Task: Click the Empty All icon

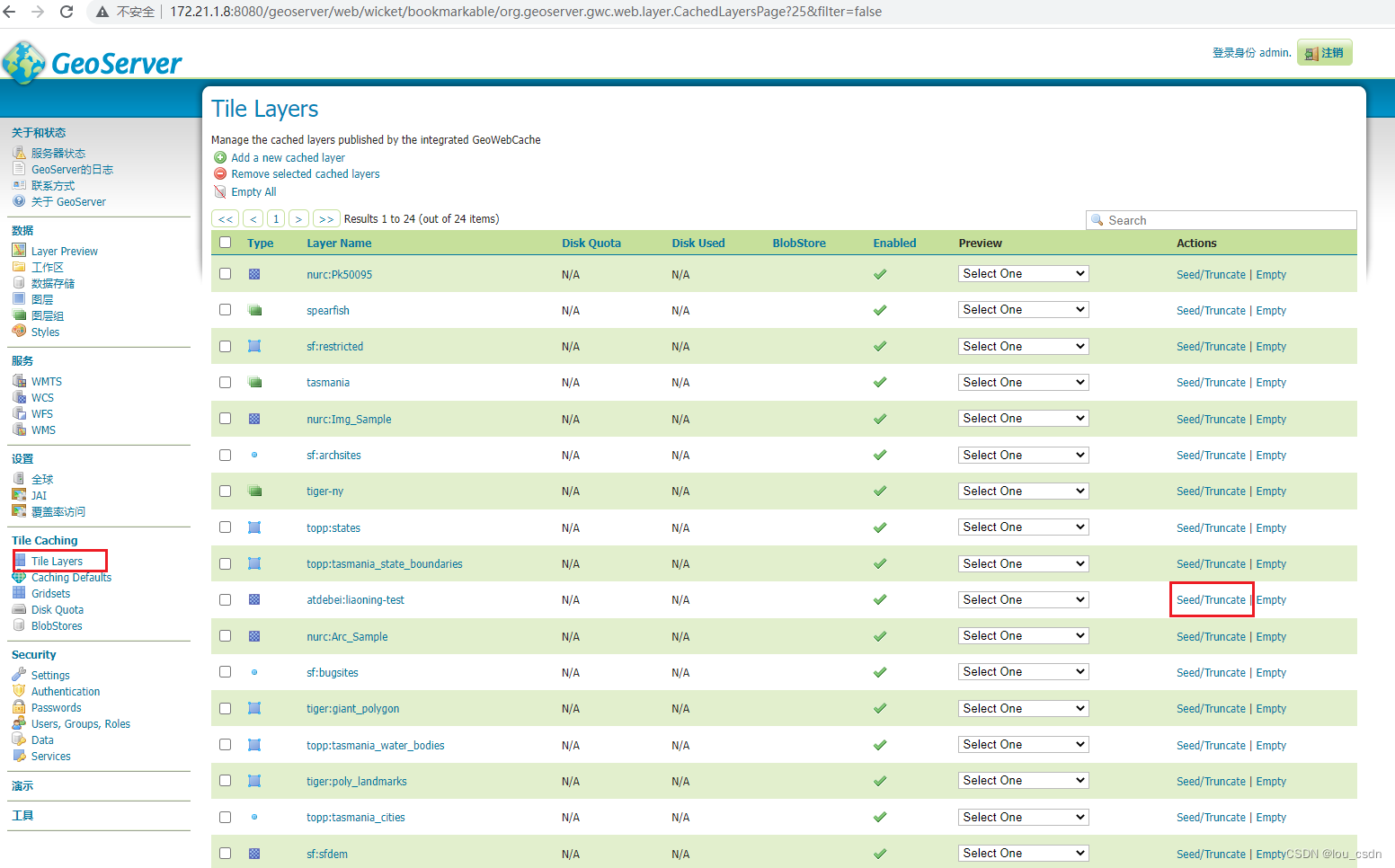Action: click(220, 191)
